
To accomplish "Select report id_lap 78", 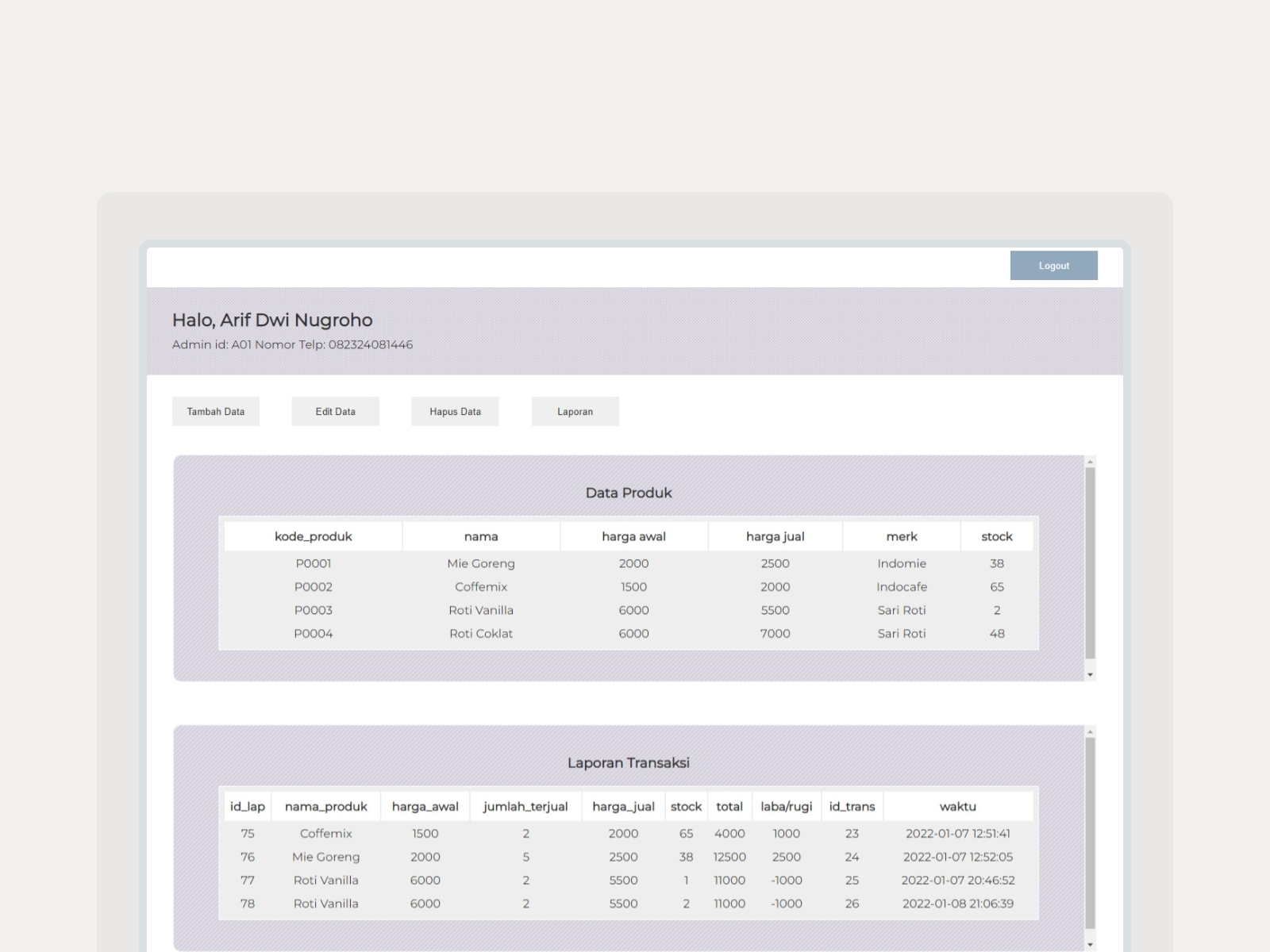I will [x=248, y=904].
